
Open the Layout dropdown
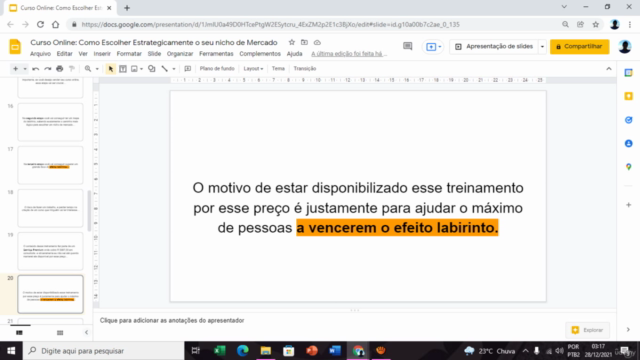point(253,69)
